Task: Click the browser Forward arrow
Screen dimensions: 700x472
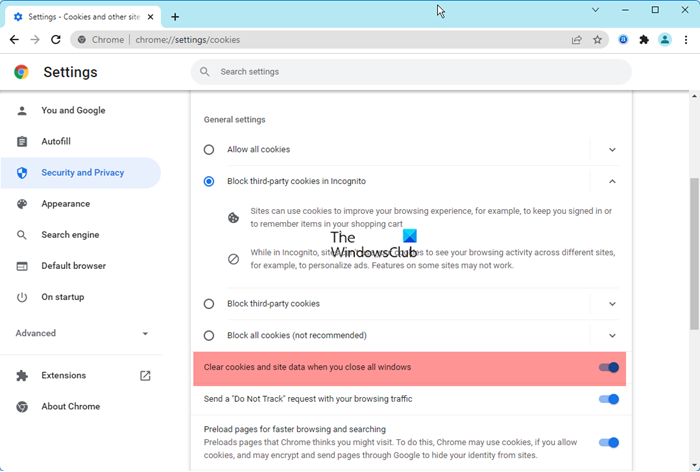Action: point(35,40)
